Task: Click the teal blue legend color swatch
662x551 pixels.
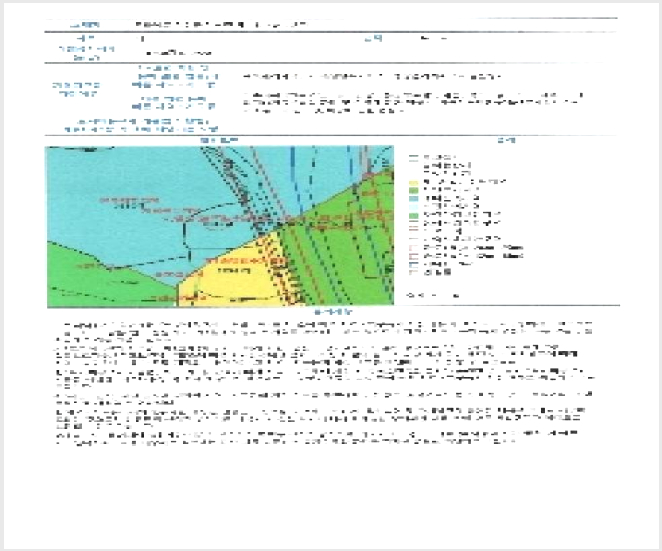Action: (x=413, y=198)
